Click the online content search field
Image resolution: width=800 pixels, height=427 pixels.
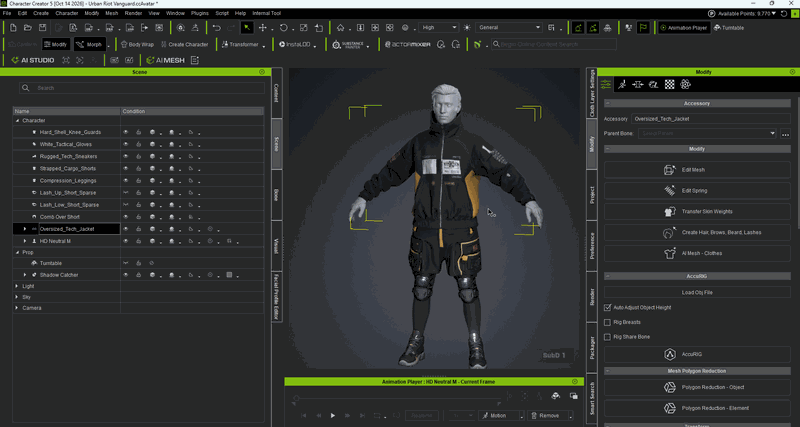[554, 44]
